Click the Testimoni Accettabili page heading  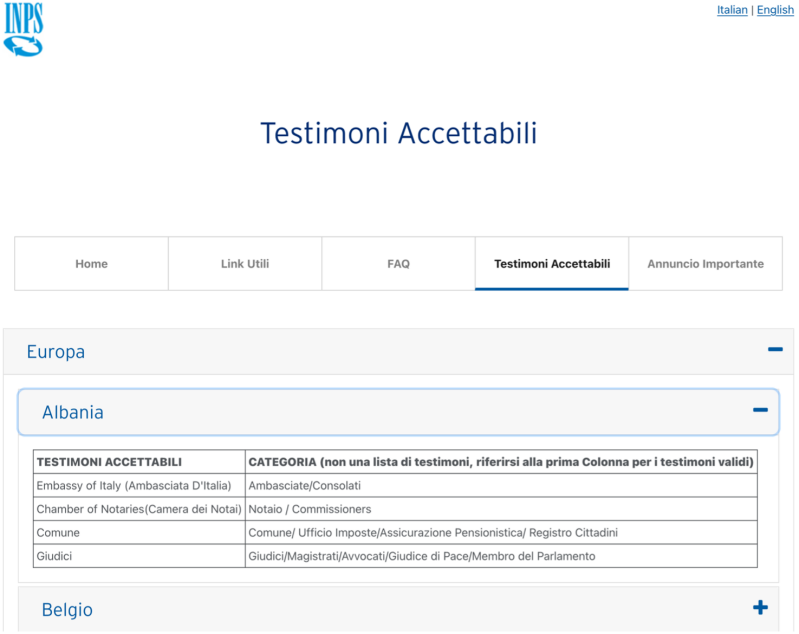click(x=398, y=133)
